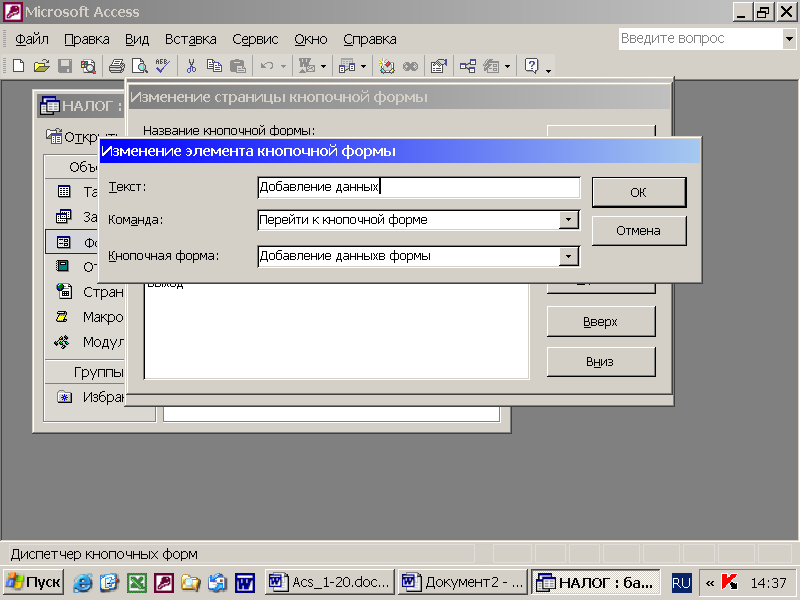Open the Вид menu
The image size is (800, 600).
pyautogui.click(x=137, y=39)
